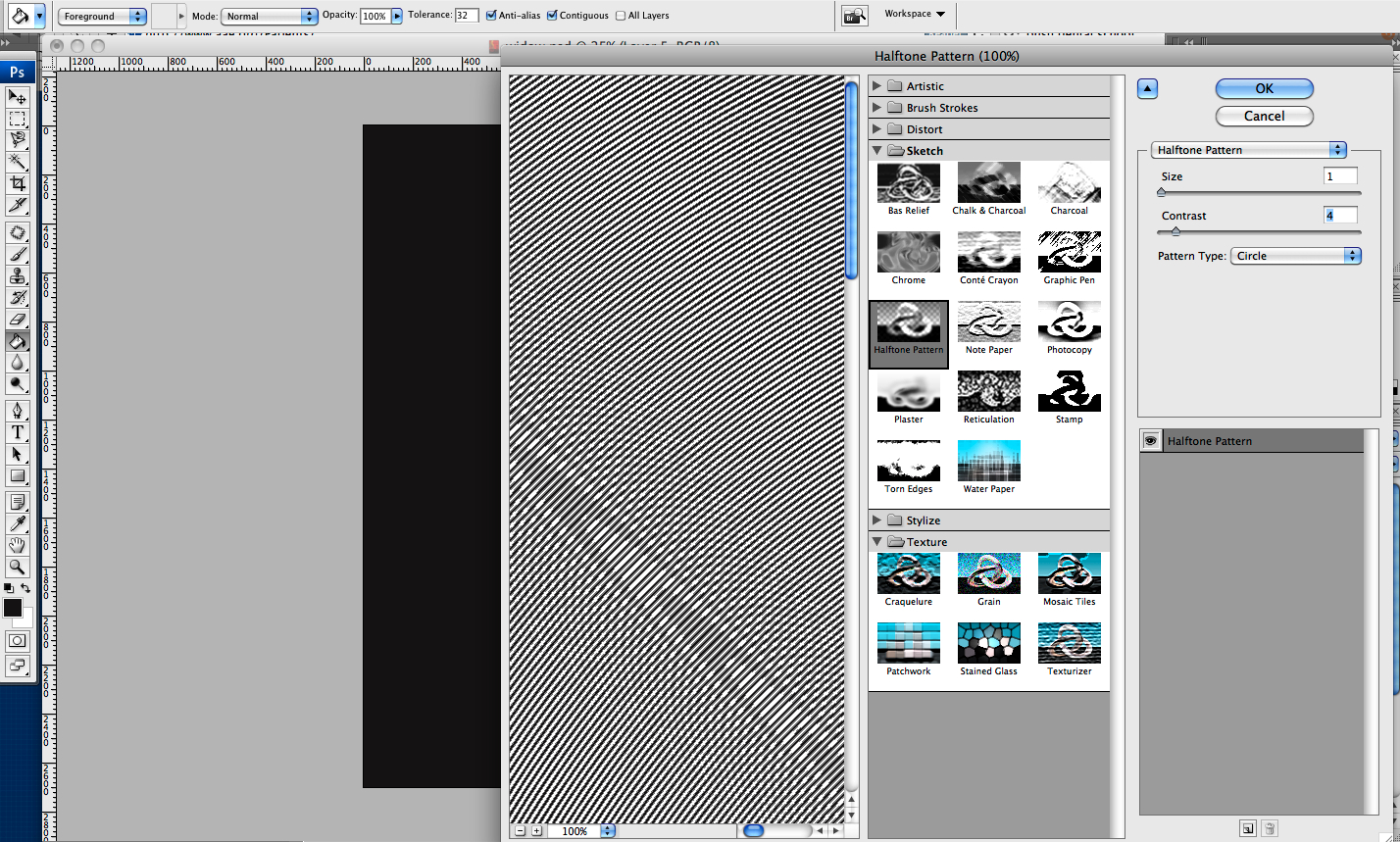Uncheck the Contiguous checkbox
The image size is (1400, 842).
click(x=552, y=16)
